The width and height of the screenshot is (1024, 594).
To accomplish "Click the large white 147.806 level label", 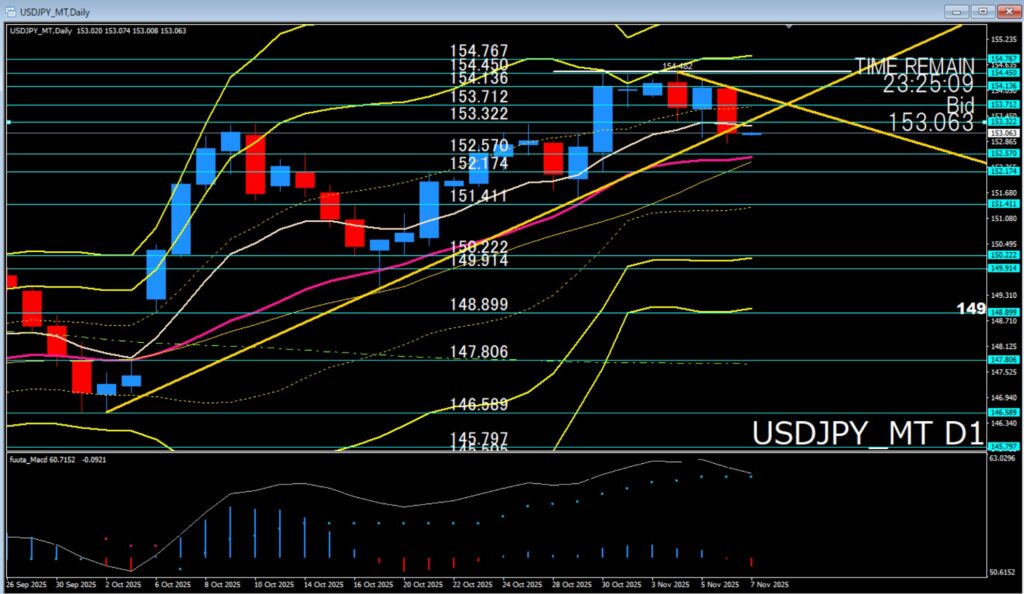I will click(x=480, y=352).
